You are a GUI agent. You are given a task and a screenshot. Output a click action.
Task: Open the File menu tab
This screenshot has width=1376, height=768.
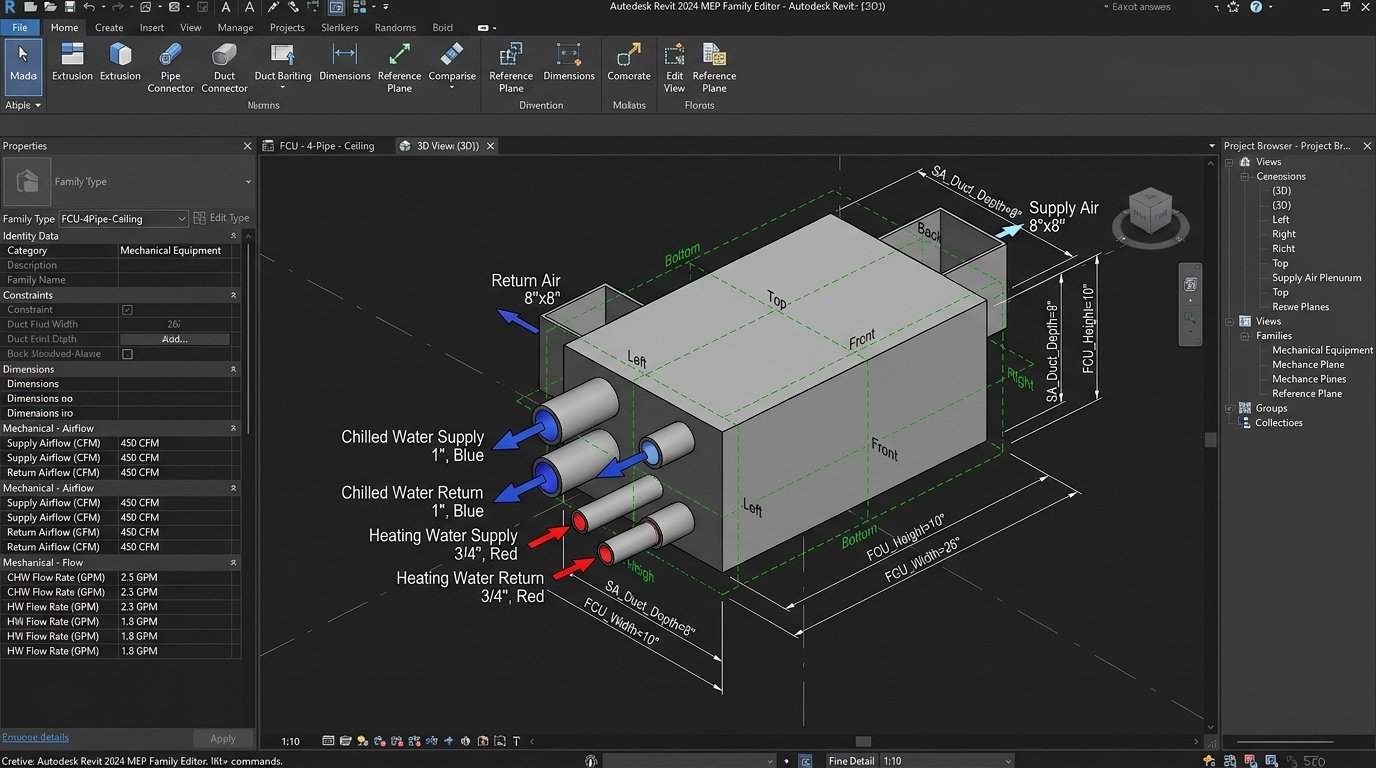pyautogui.click(x=20, y=27)
